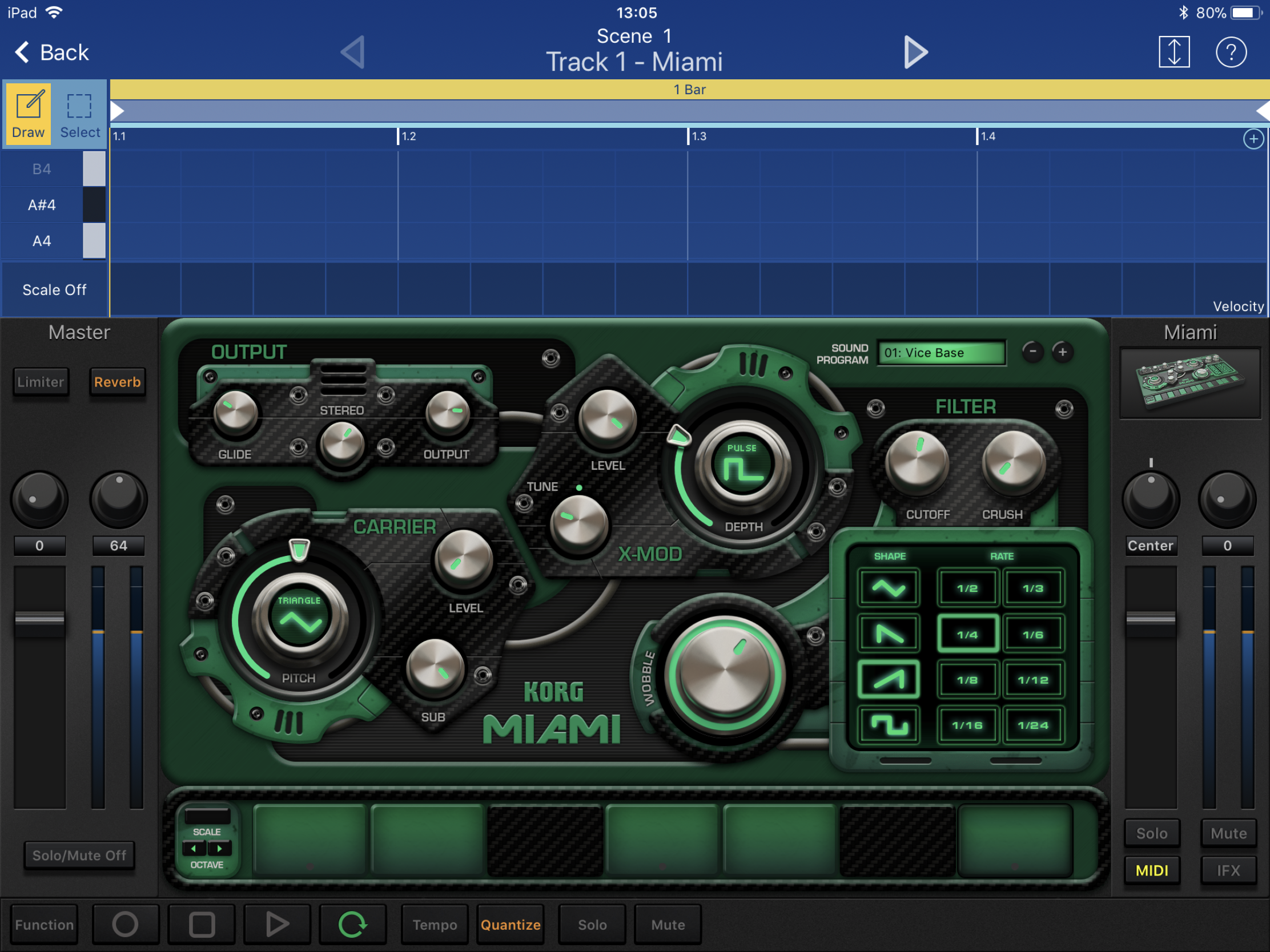This screenshot has width=1270, height=952.
Task: Go Back to previous screen
Action: tap(51, 52)
